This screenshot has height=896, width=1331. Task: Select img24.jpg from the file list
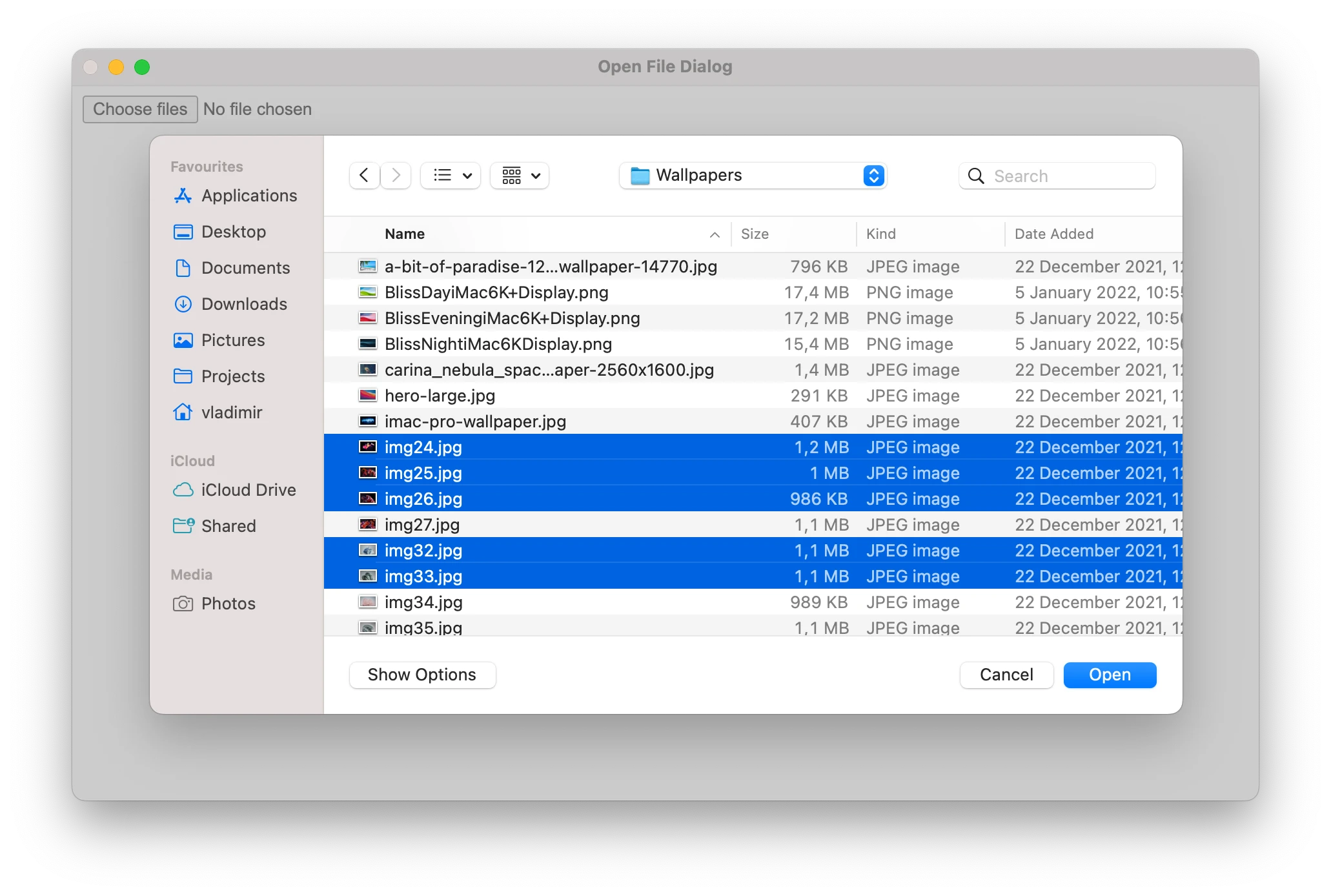[424, 447]
